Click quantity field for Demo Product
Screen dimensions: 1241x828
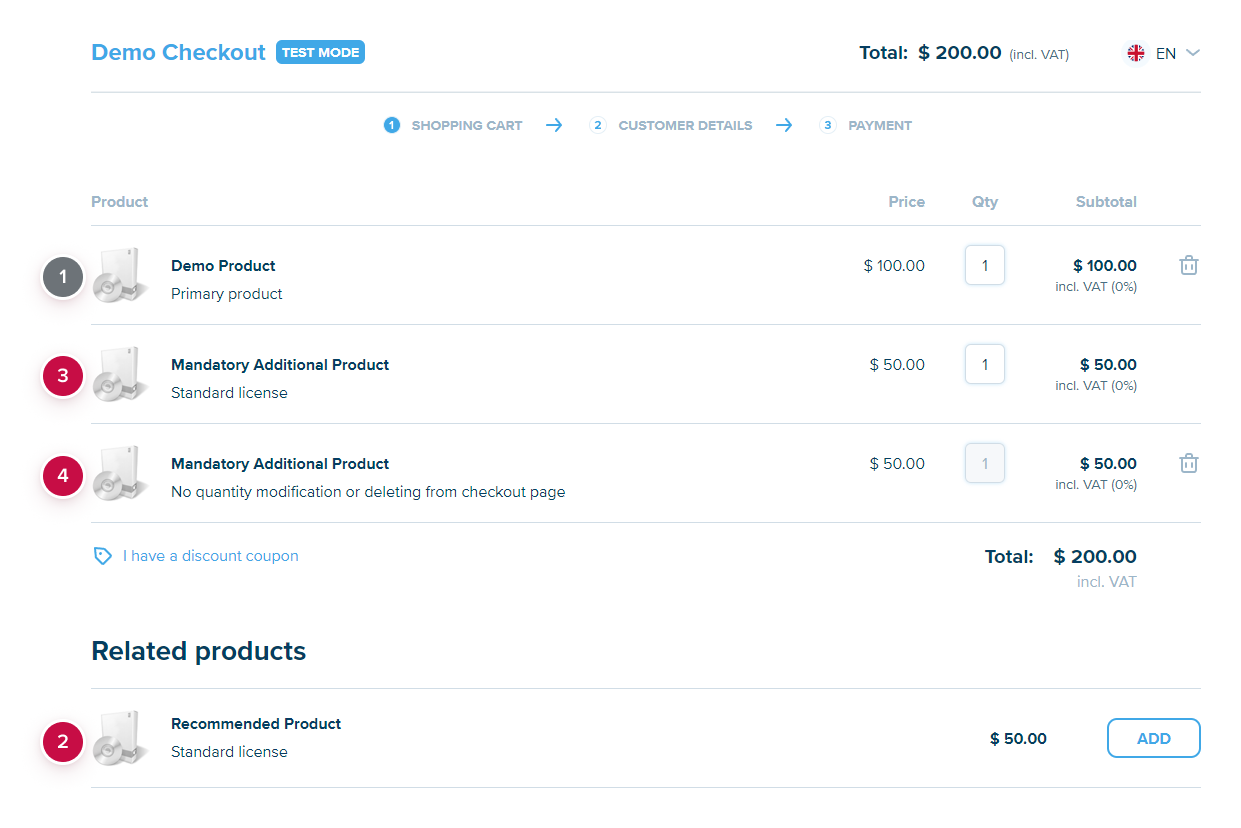(x=984, y=266)
